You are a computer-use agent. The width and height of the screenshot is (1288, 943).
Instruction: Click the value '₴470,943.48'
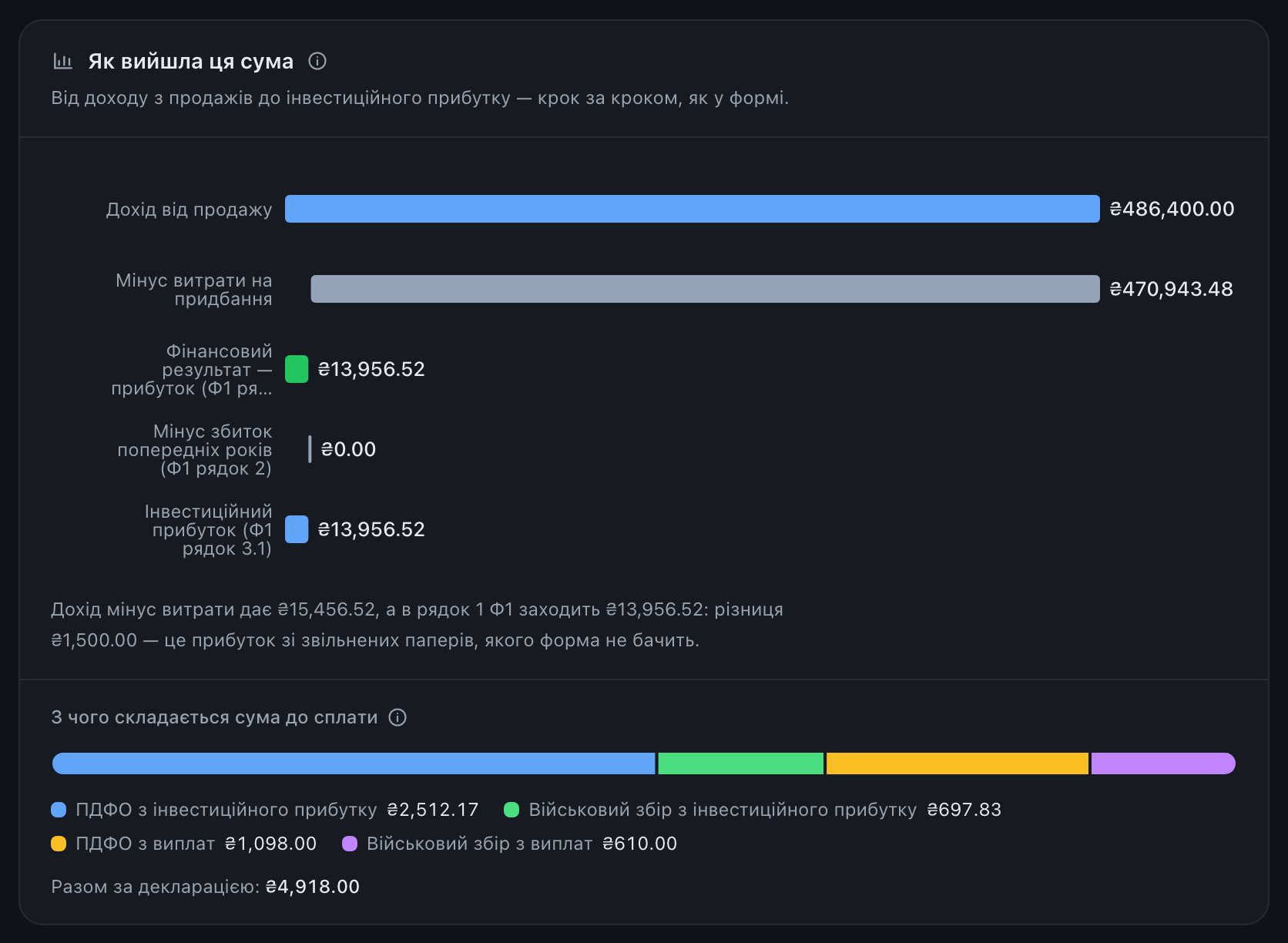(x=1171, y=289)
